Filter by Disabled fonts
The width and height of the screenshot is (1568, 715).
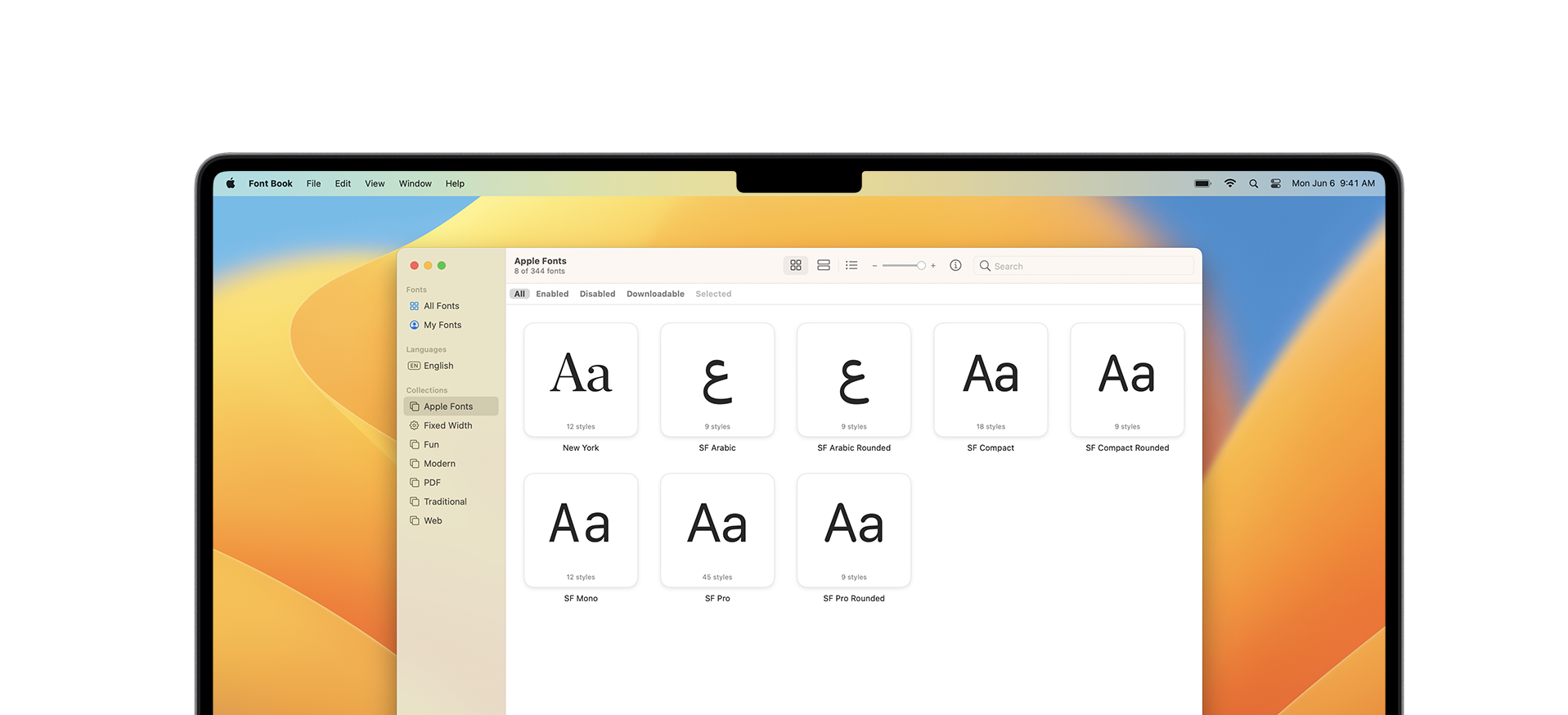pos(597,295)
